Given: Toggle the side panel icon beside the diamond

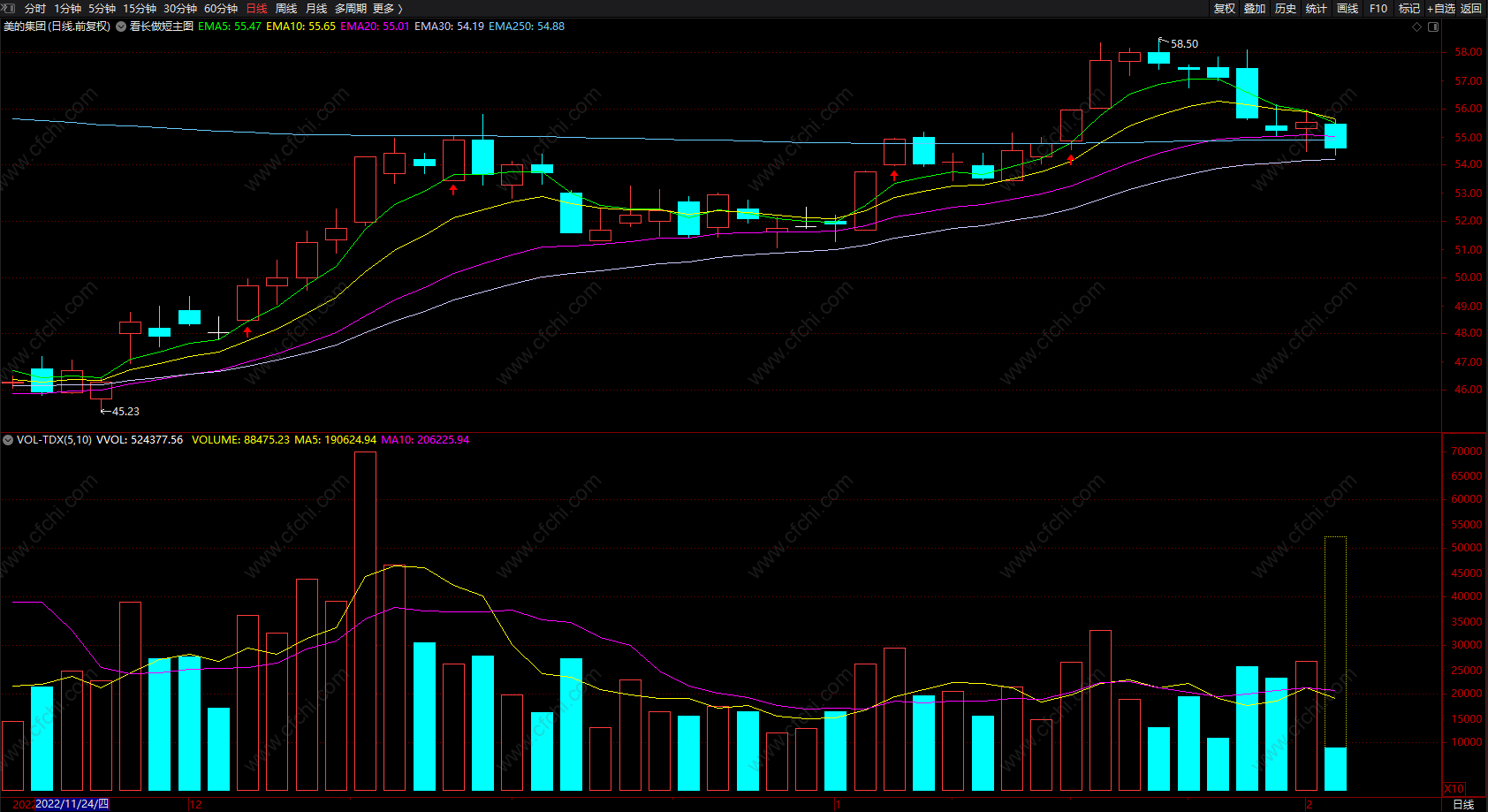Looking at the screenshot, I should click(1433, 27).
